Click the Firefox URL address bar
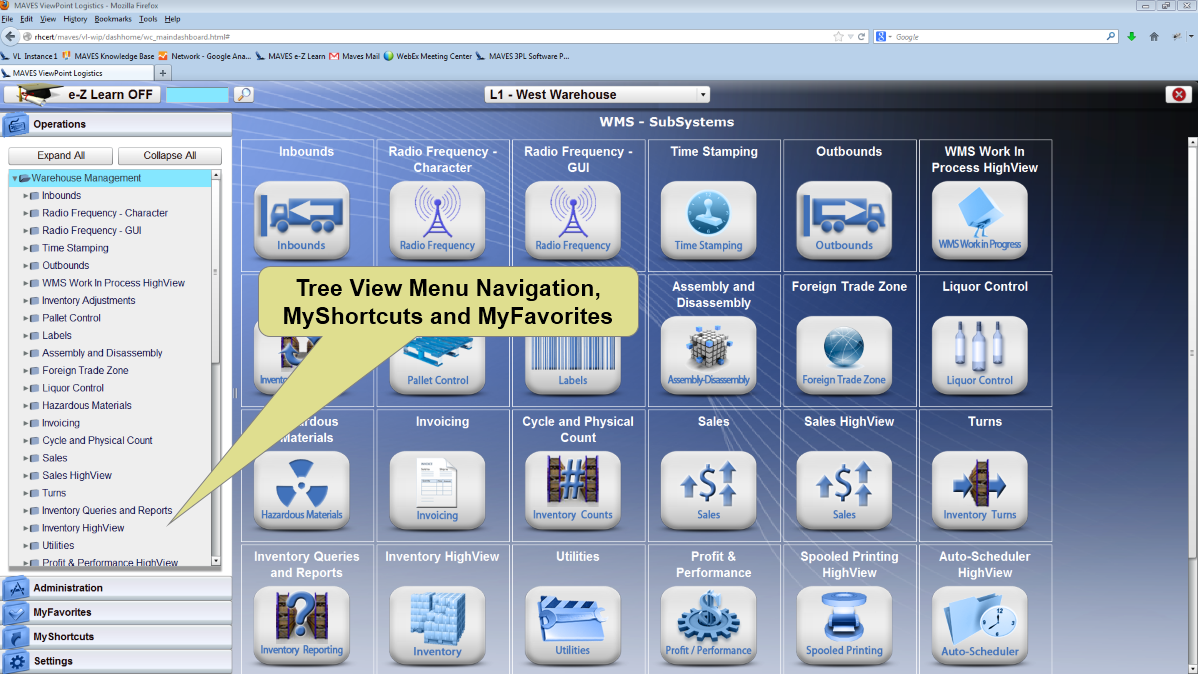The image size is (1198, 675). tap(432, 37)
